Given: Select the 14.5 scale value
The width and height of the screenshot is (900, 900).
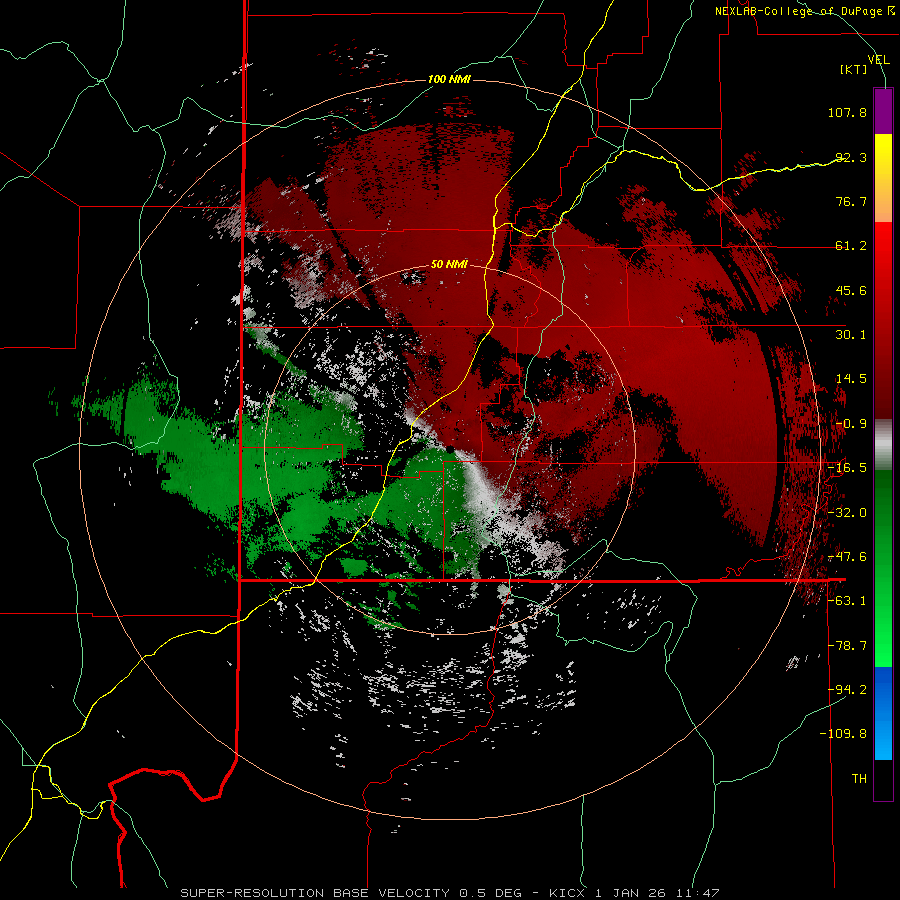Looking at the screenshot, I should (851, 379).
